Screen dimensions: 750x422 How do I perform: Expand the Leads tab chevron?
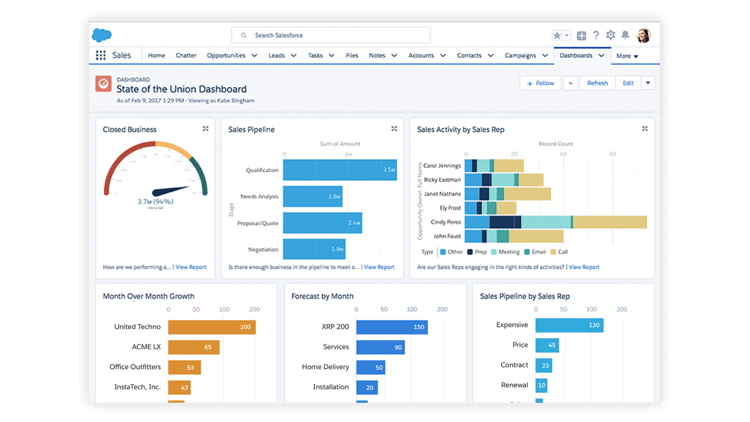[x=294, y=56]
